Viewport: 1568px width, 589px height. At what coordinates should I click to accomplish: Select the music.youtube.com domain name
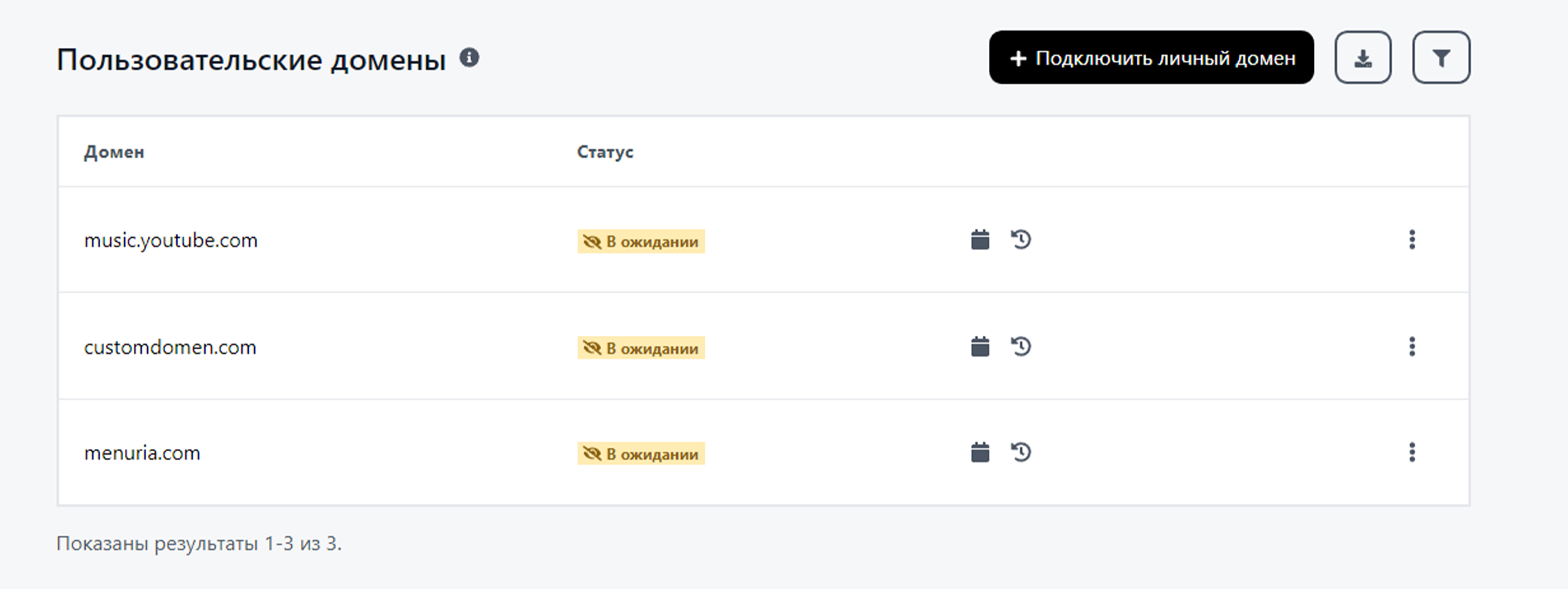click(170, 240)
